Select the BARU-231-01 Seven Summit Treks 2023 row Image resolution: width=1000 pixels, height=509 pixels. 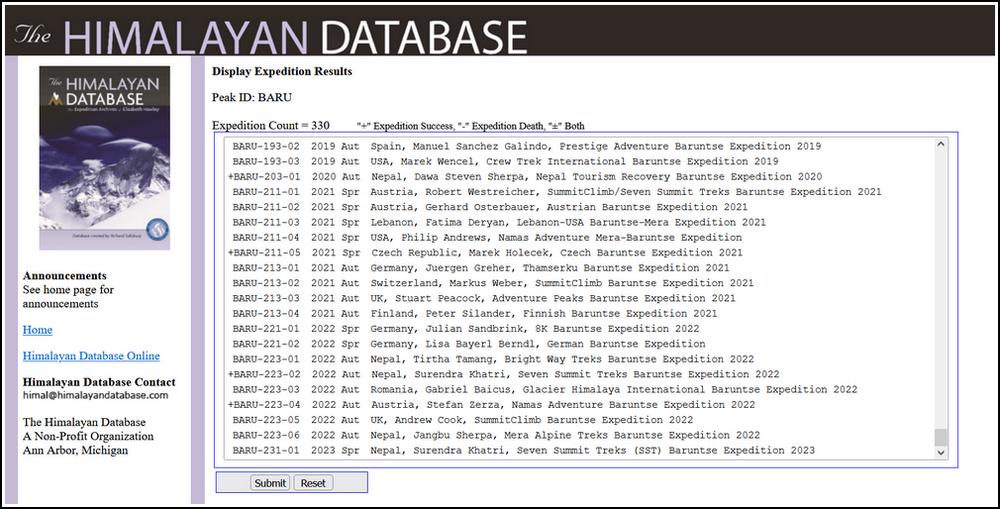pos(579,450)
